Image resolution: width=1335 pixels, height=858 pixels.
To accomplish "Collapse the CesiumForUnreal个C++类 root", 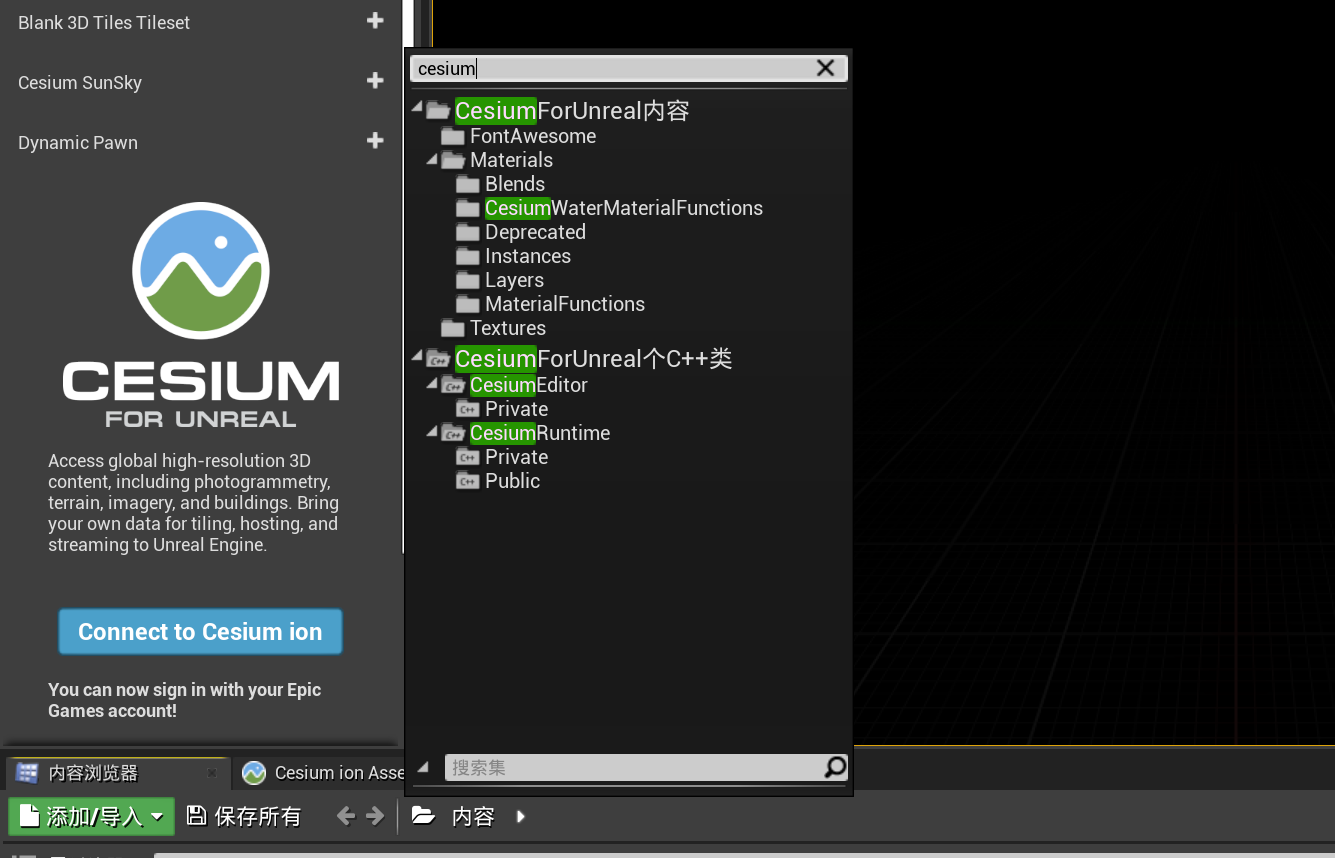I will click(x=417, y=355).
